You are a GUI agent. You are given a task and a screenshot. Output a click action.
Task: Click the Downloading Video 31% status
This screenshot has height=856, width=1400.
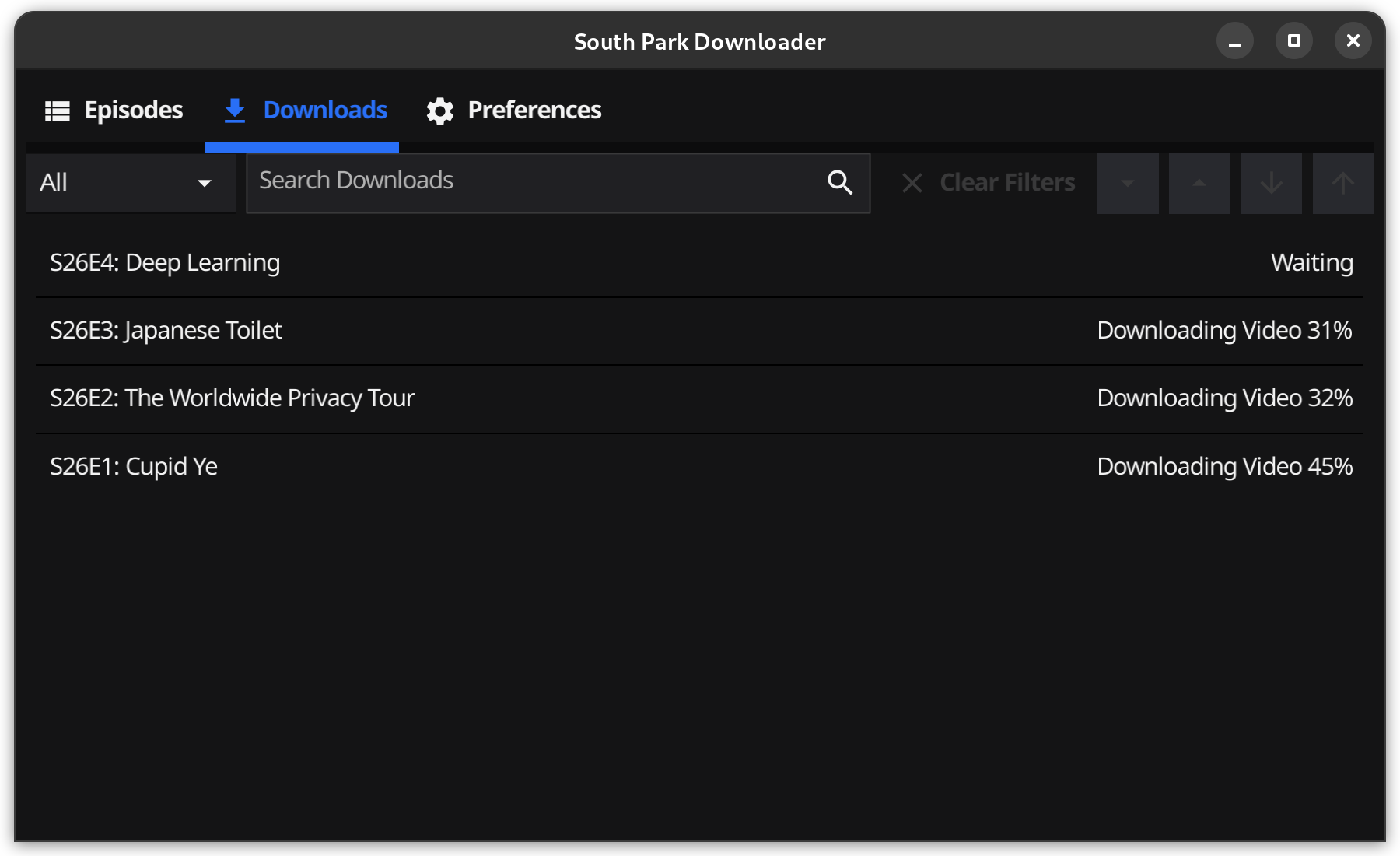tap(1225, 331)
